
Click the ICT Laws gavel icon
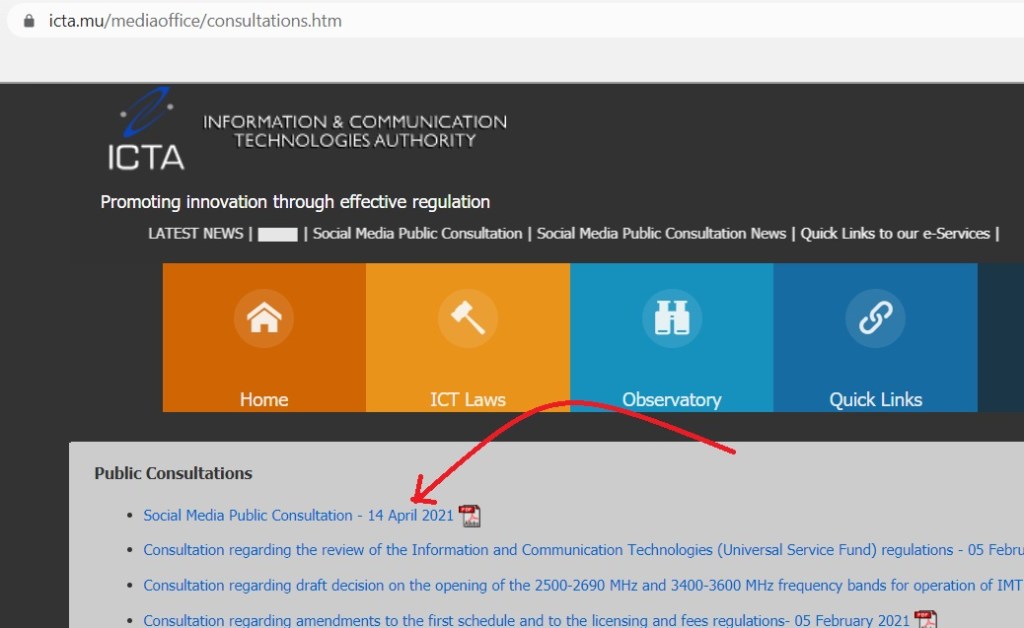pyautogui.click(x=467, y=319)
